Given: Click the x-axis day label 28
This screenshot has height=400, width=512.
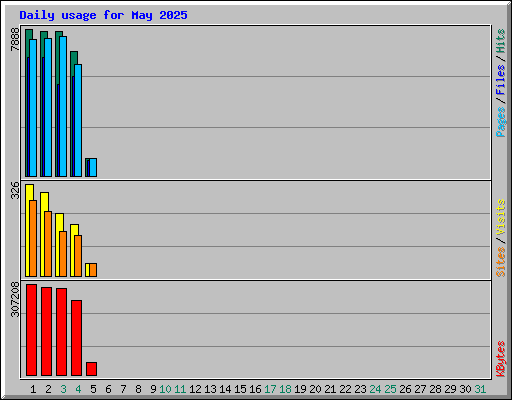Looking at the screenshot, I should click(x=435, y=389).
